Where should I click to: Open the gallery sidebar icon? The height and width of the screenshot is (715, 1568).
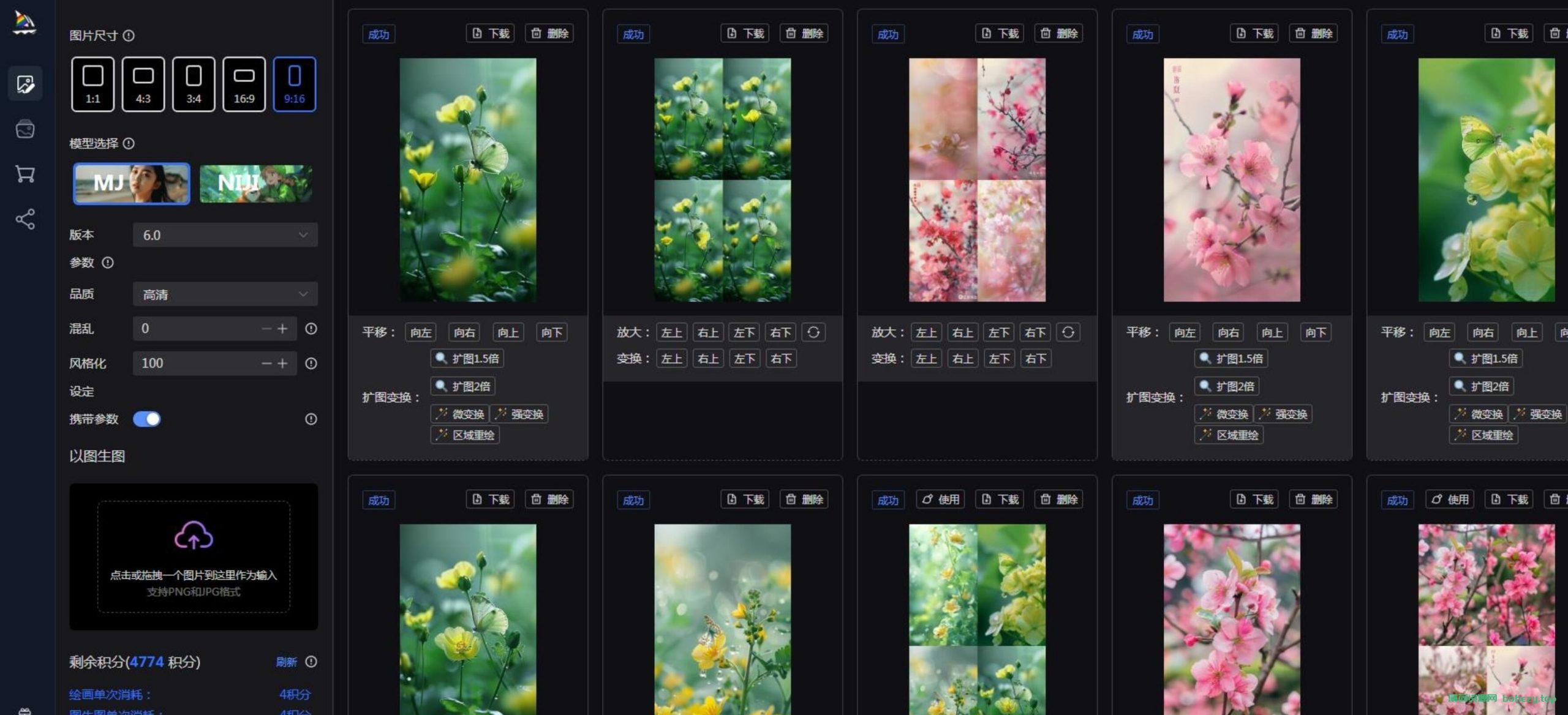coord(25,129)
